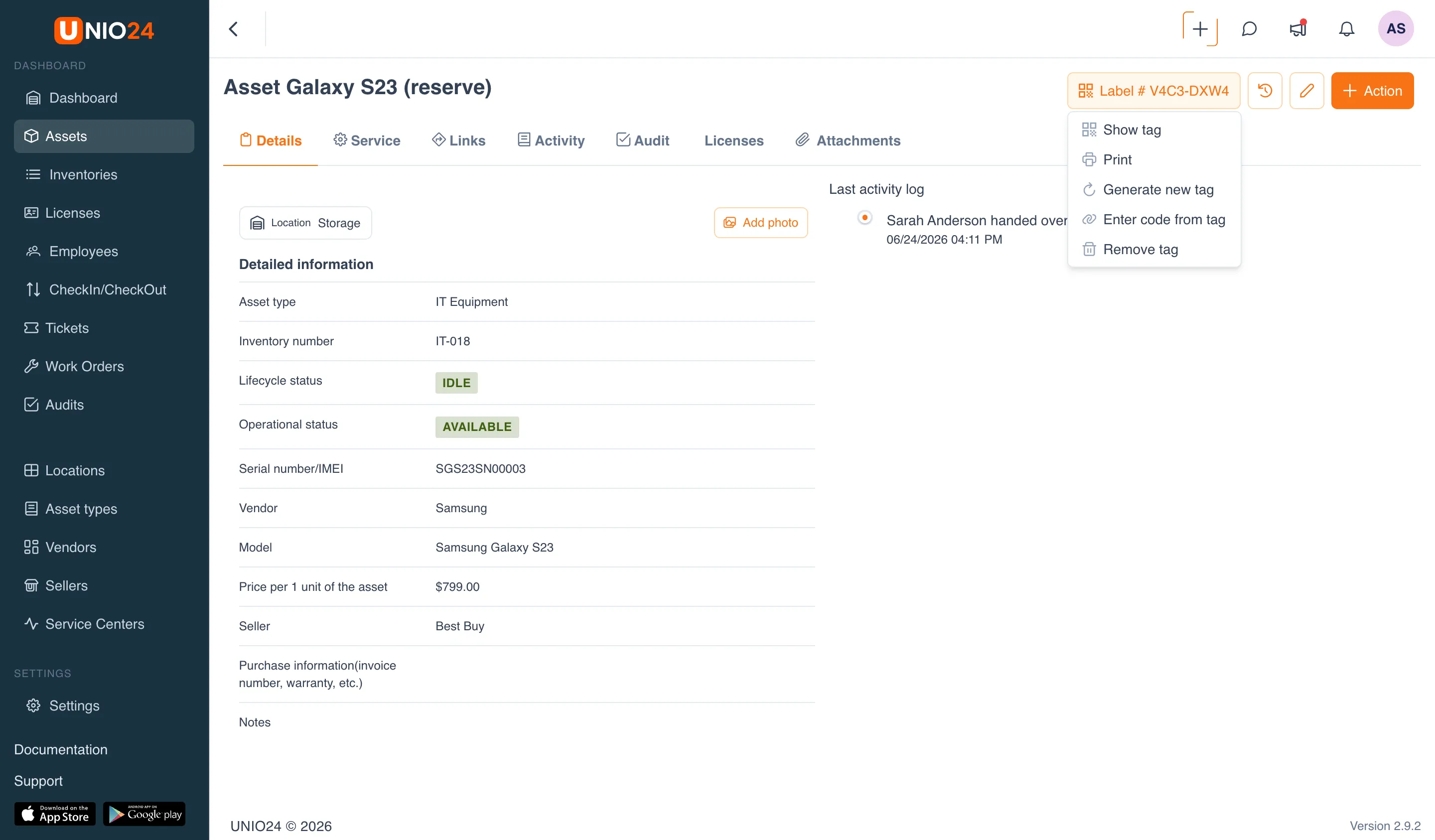Image resolution: width=1435 pixels, height=840 pixels.
Task: Open the Documentation link in sidebar
Action: point(60,749)
